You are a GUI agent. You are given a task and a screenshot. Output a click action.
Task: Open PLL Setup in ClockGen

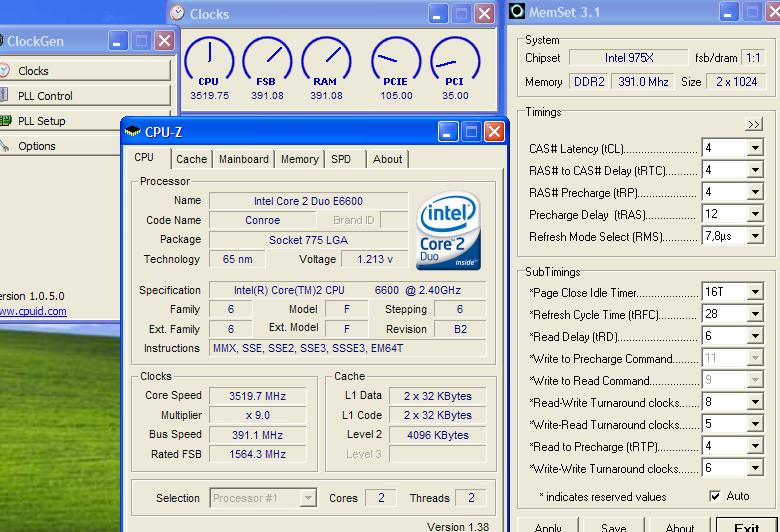coord(61,121)
